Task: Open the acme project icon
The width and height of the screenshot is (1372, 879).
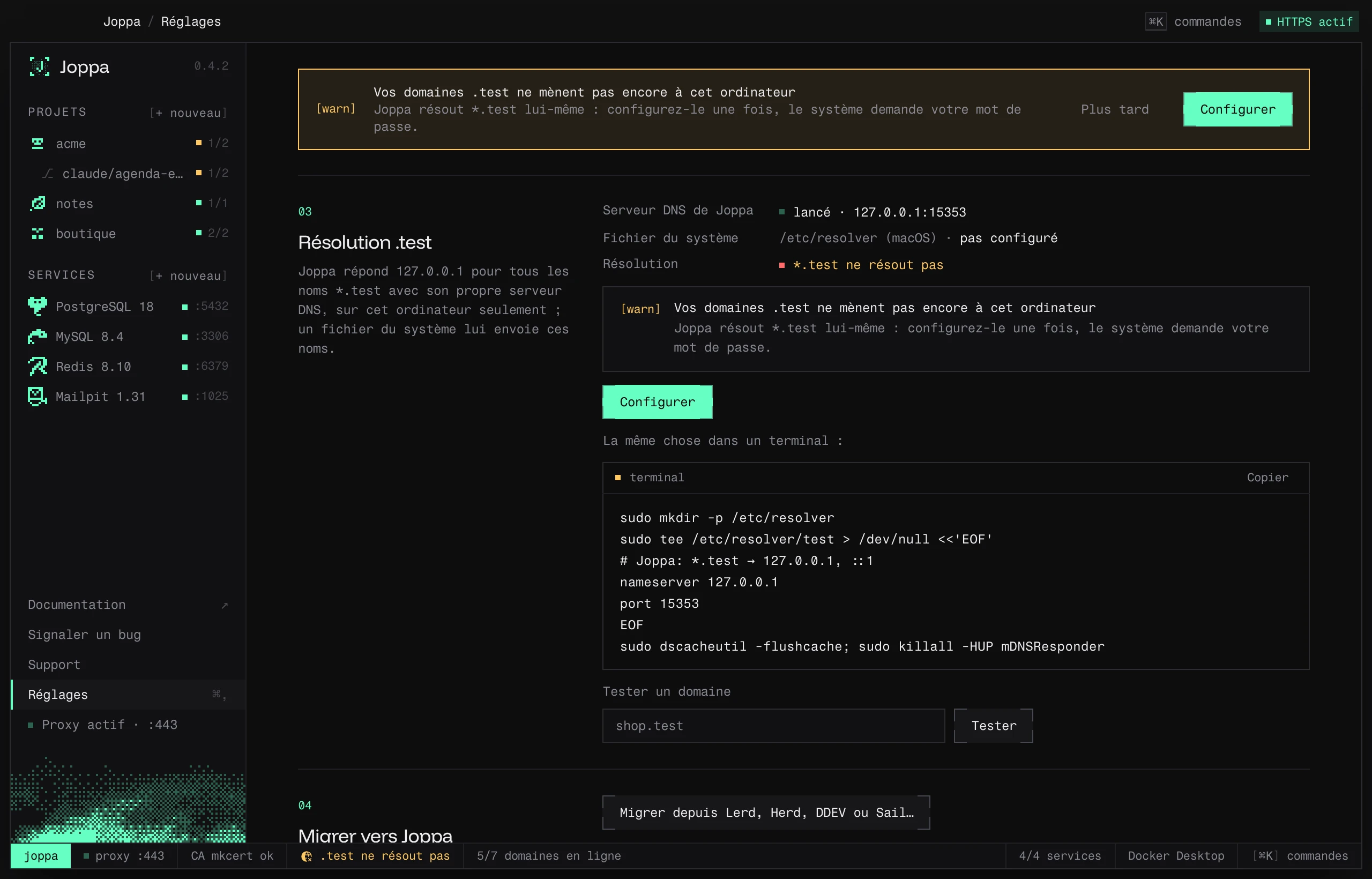Action: (x=38, y=143)
